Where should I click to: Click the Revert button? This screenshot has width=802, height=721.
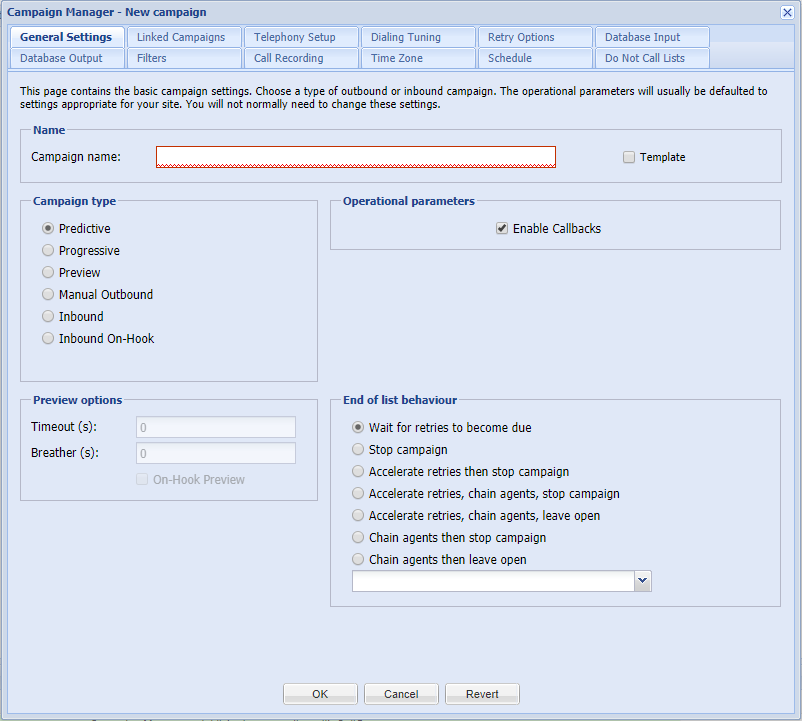coord(482,694)
